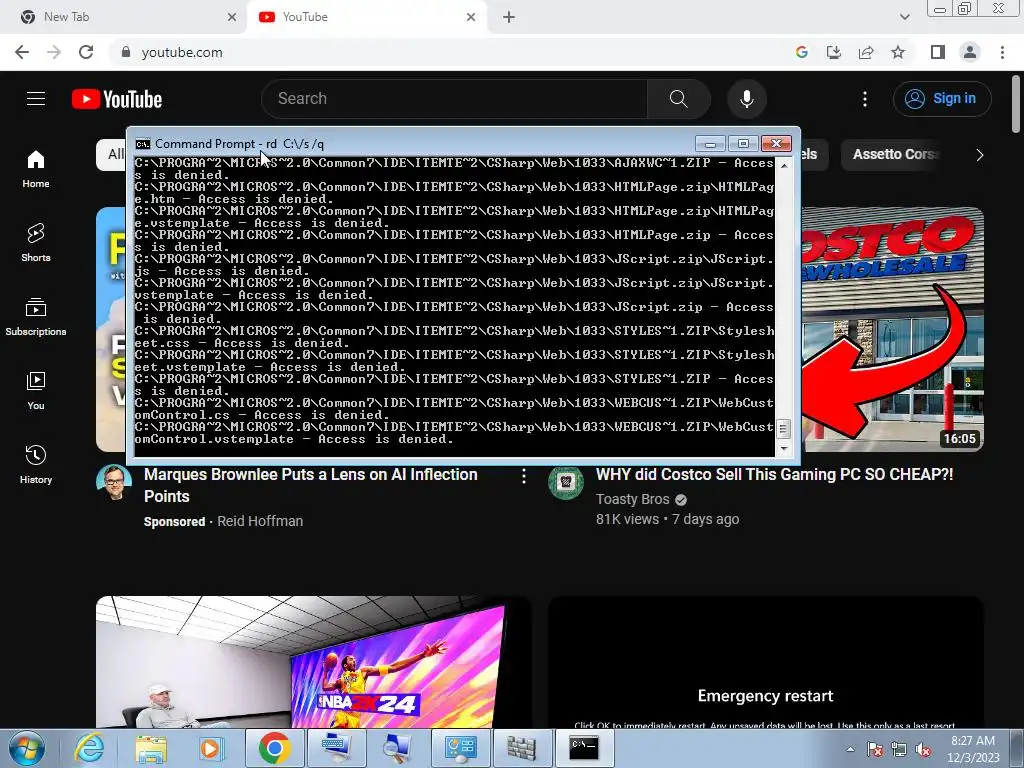Launch Internet Explorer from taskbar
The image size is (1024, 768).
(89, 748)
